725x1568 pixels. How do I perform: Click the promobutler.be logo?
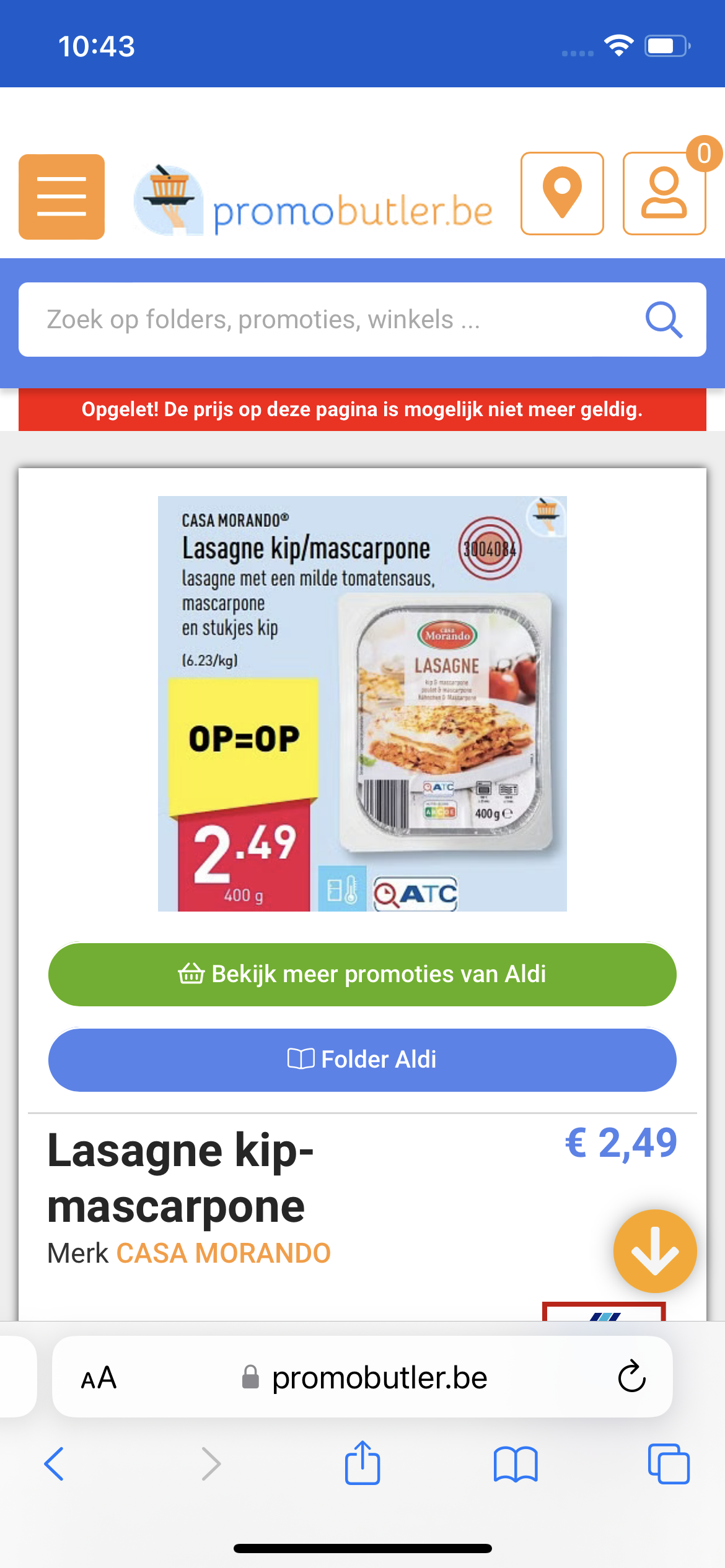coord(314,201)
